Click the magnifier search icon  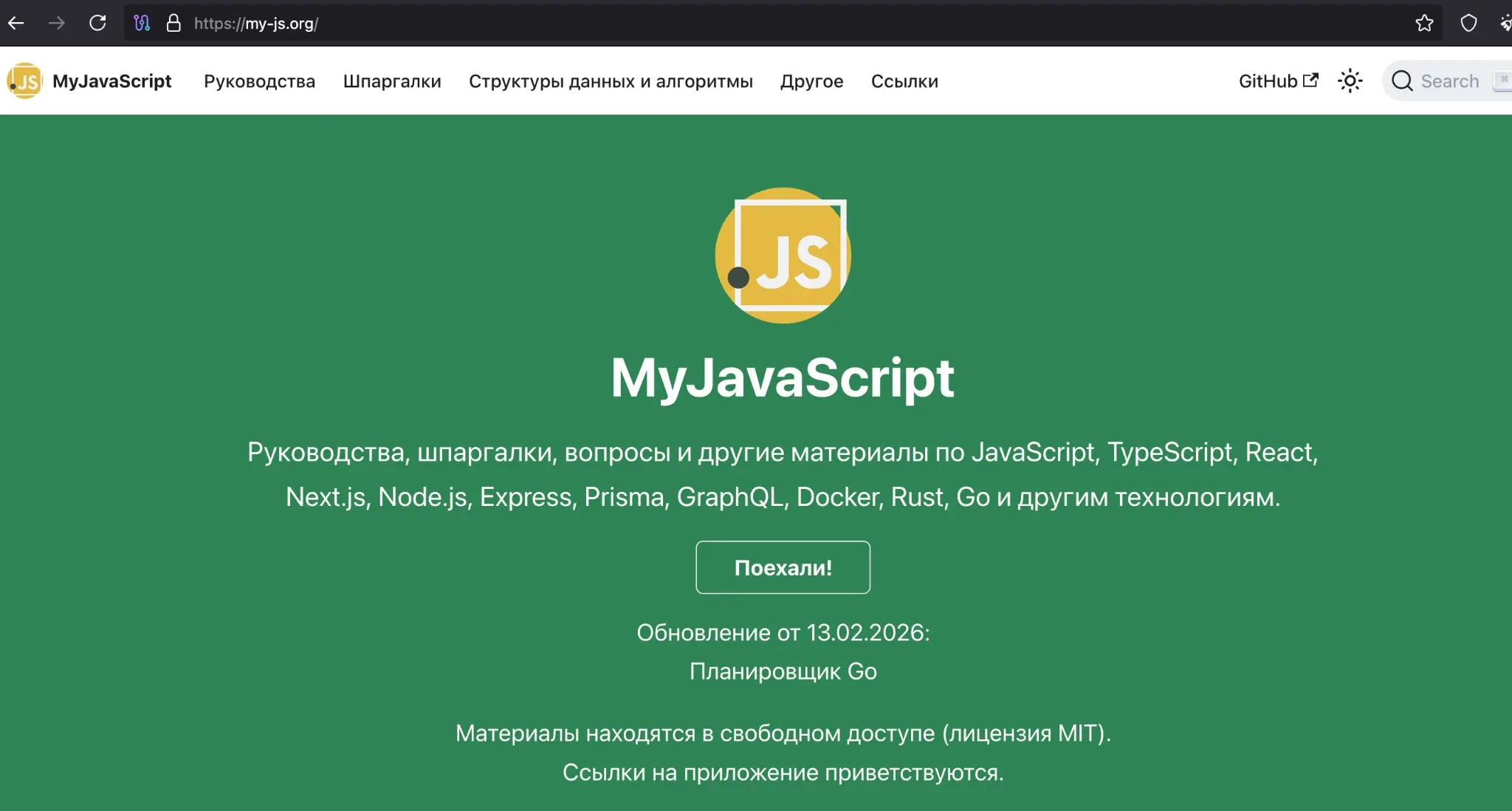coord(1402,81)
